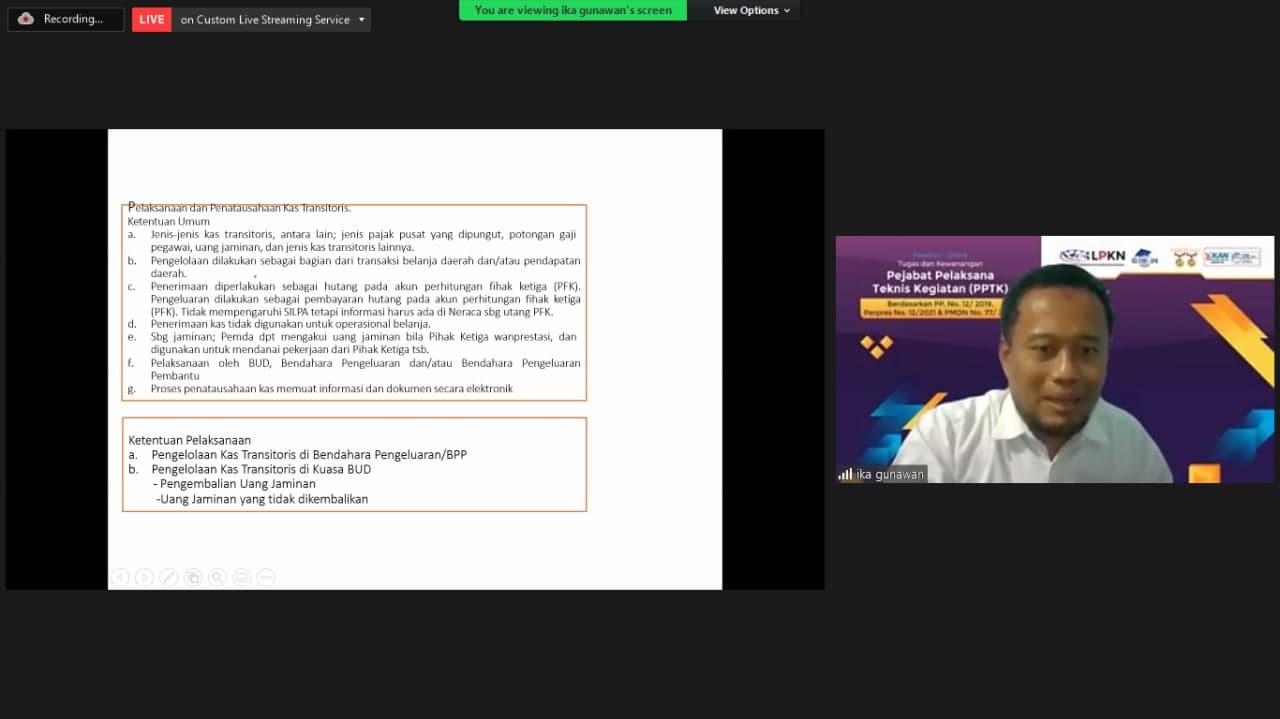1280x719 pixels.
Task: Click the next slide arrow icon
Action: click(144, 577)
